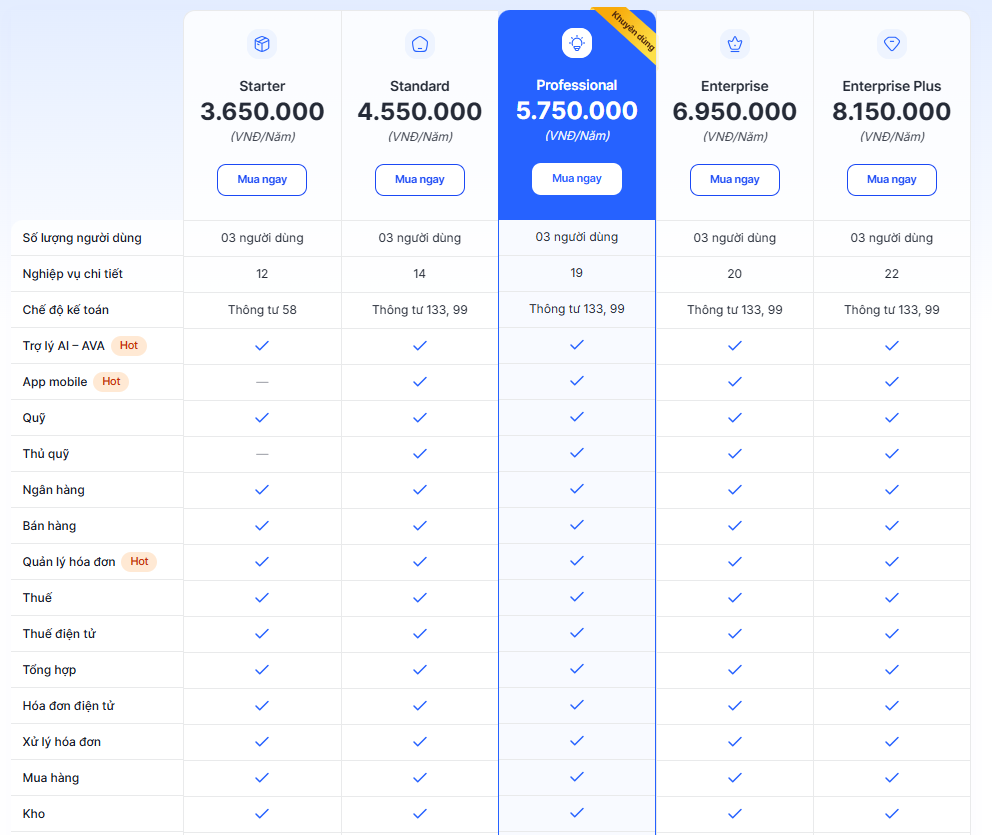Click the Starter checkmark for Trợ lý AI – AVA

click(x=262, y=345)
